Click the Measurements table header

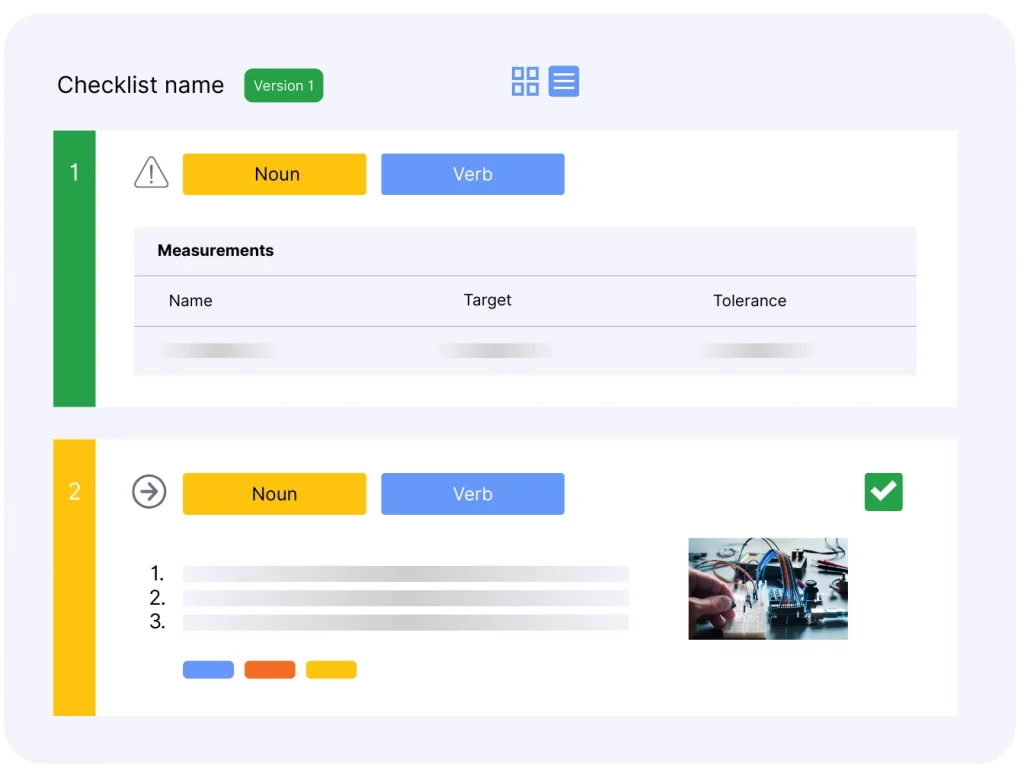point(215,251)
